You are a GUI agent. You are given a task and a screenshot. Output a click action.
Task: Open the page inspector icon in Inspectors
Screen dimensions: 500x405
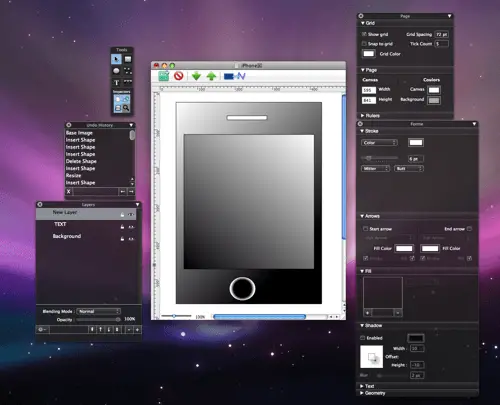click(118, 99)
